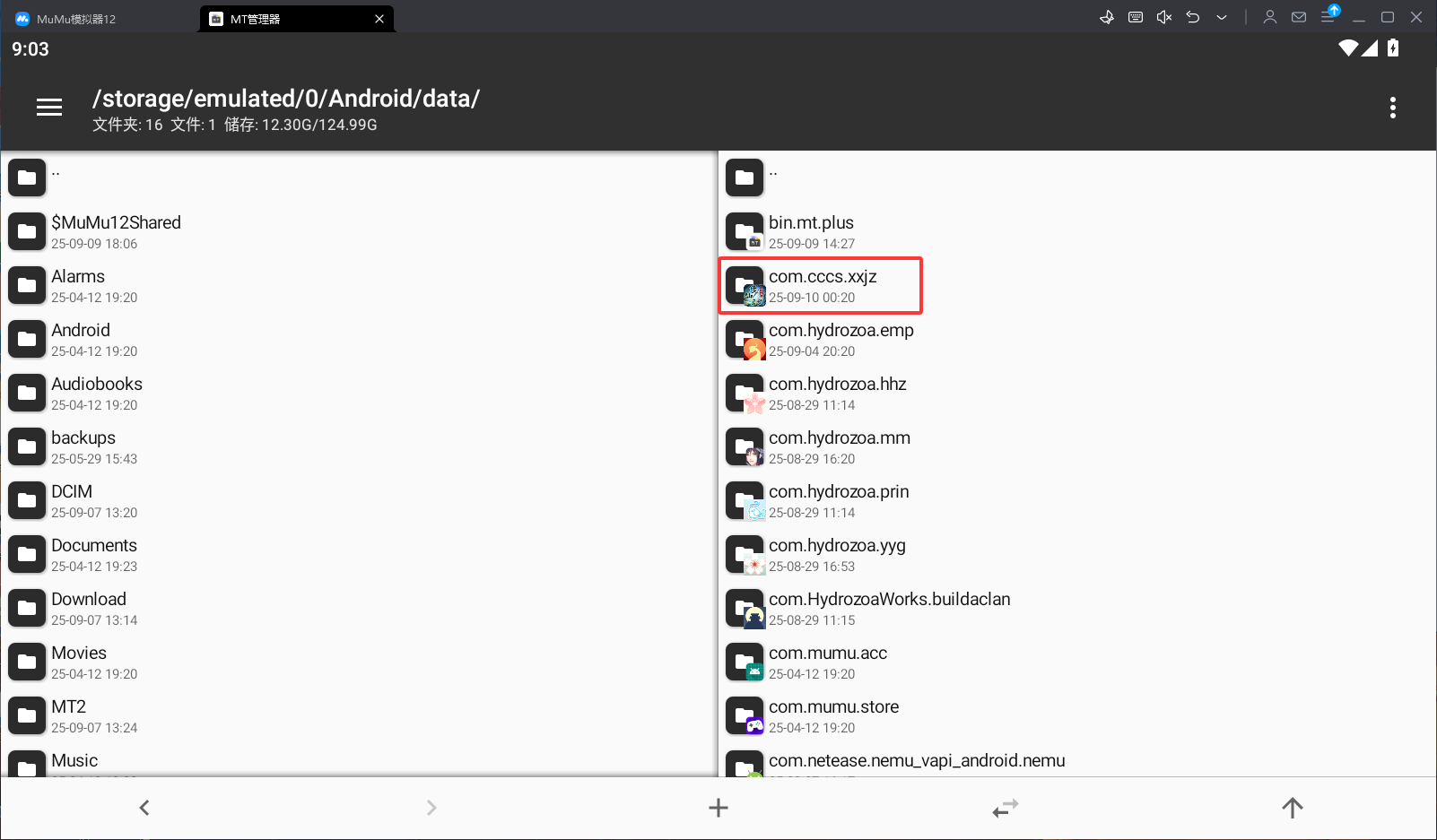Open the com.cccs.xxjz folder

(821, 286)
